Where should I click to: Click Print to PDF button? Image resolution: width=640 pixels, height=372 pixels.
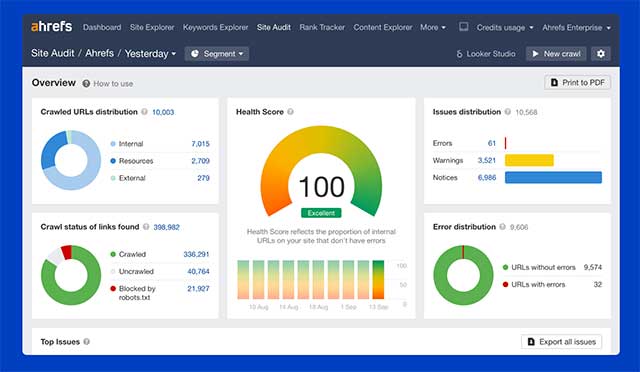(577, 82)
